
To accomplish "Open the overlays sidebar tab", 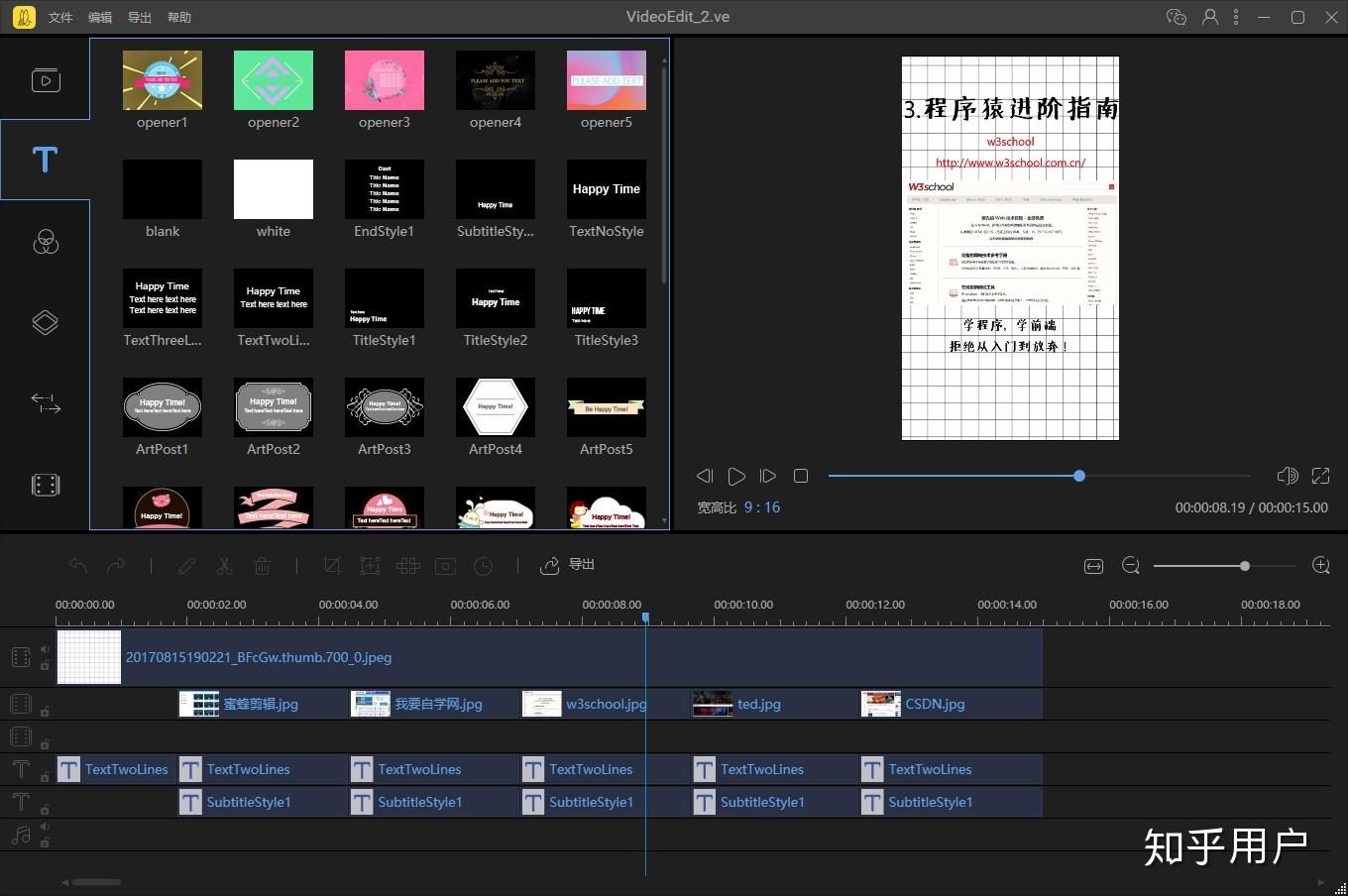I will pyautogui.click(x=46, y=322).
